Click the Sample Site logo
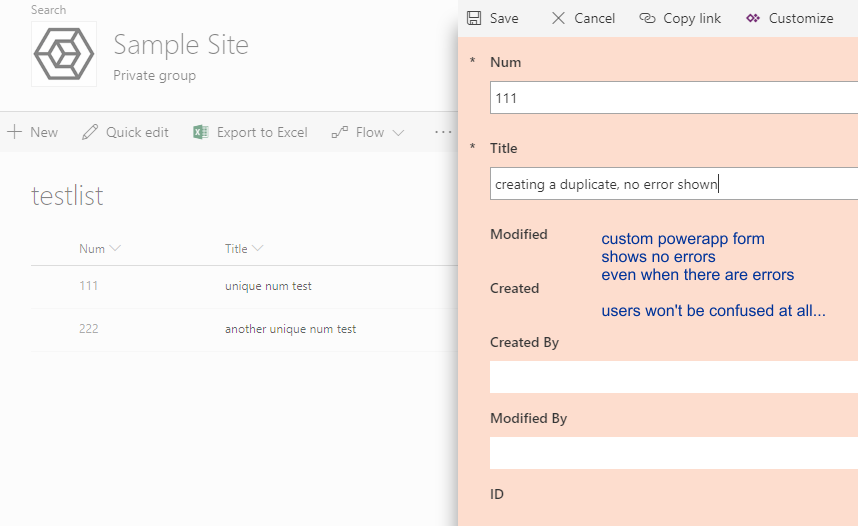 pyautogui.click(x=64, y=54)
